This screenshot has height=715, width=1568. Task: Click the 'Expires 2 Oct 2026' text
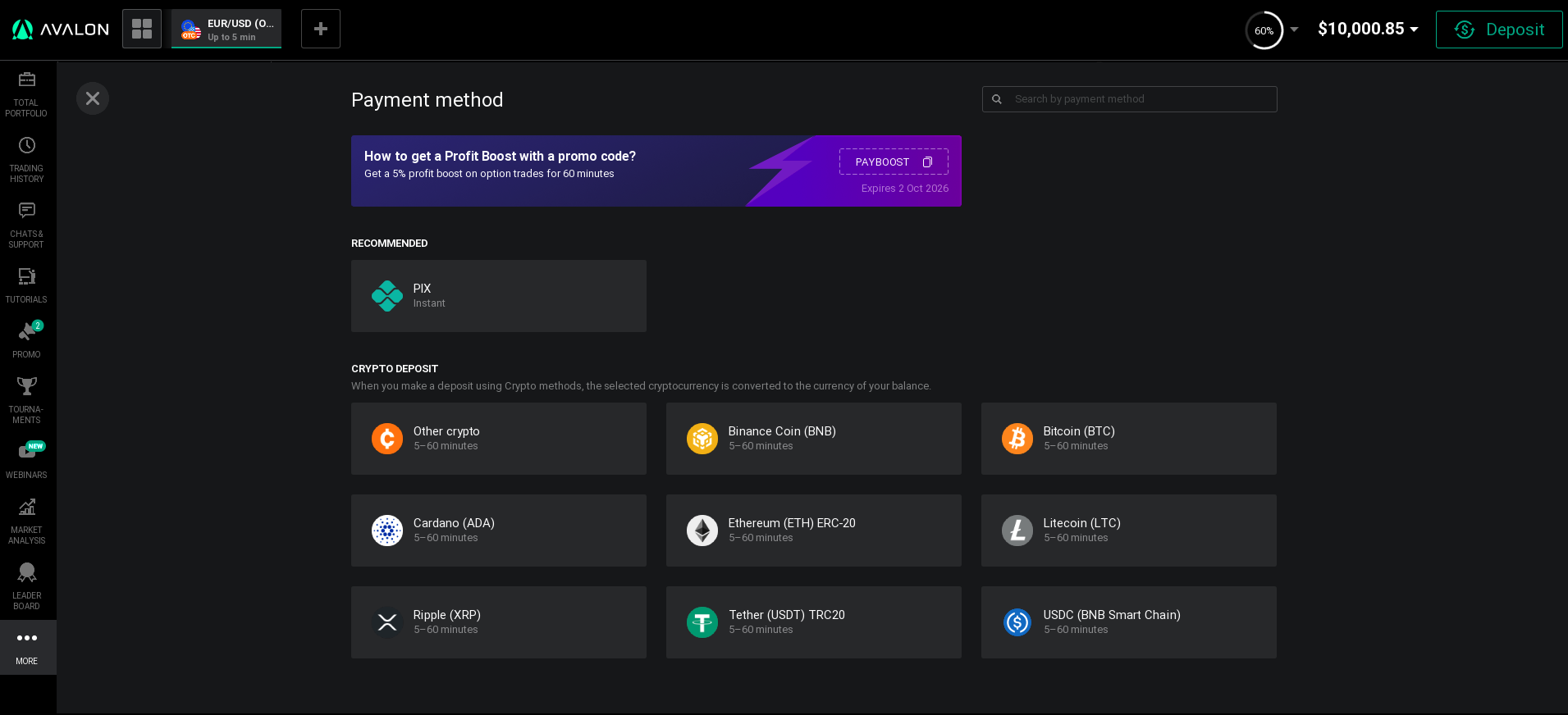click(x=905, y=189)
